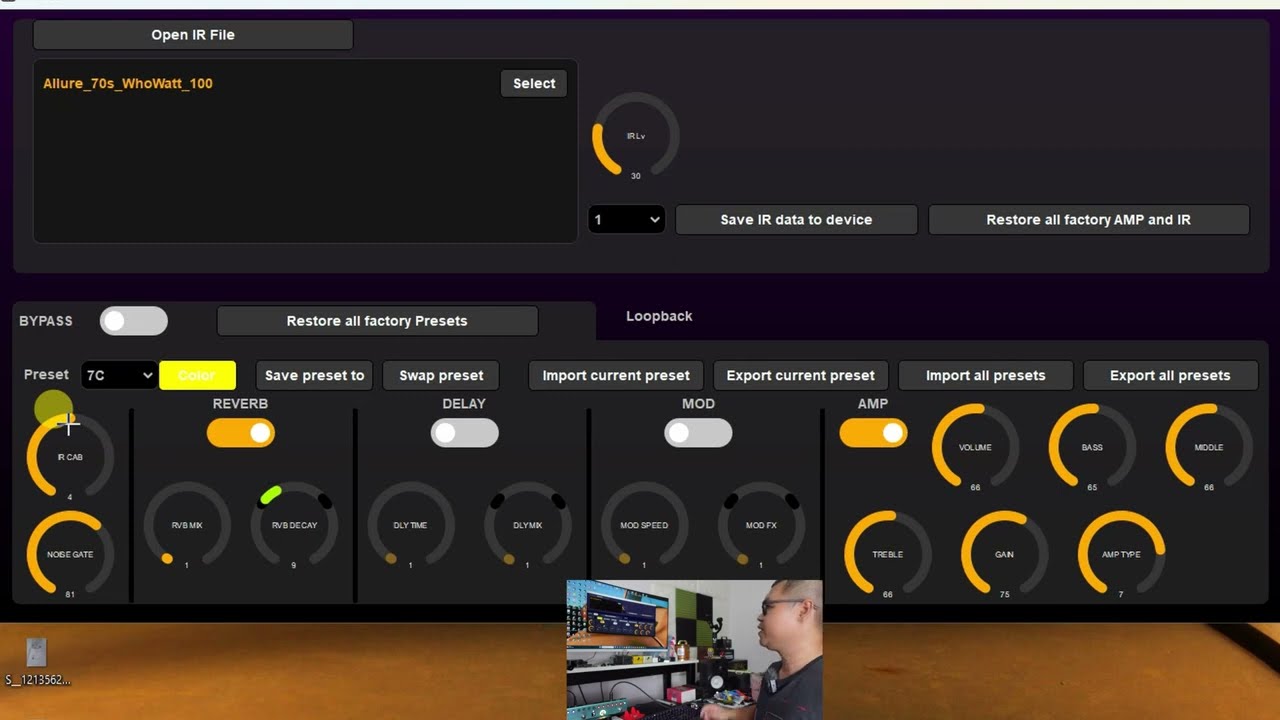Screen dimensions: 1280x720
Task: Adjust the NOISE GATE knob
Action: [70, 554]
